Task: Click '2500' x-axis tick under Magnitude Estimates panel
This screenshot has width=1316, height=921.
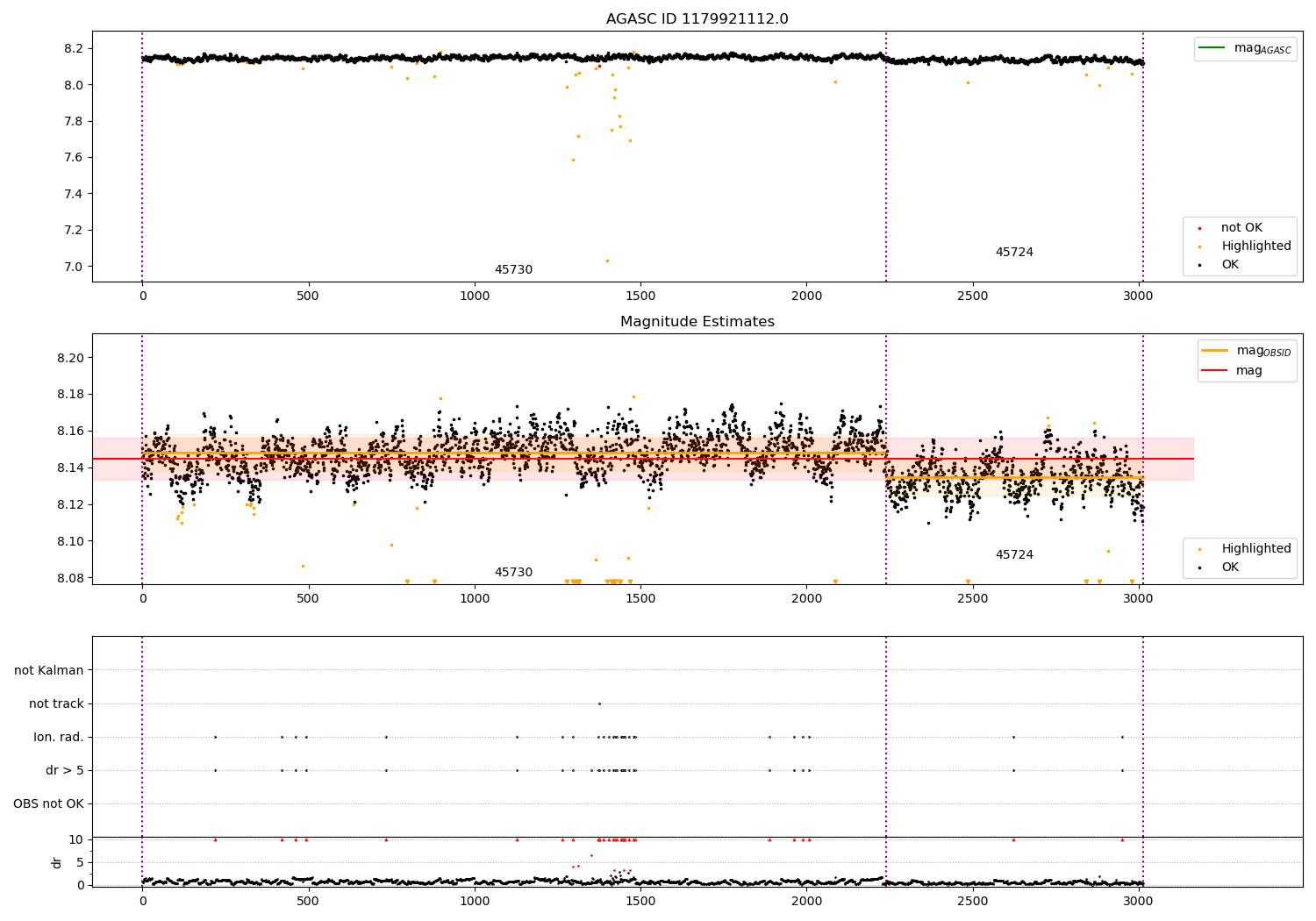Action: (972, 598)
